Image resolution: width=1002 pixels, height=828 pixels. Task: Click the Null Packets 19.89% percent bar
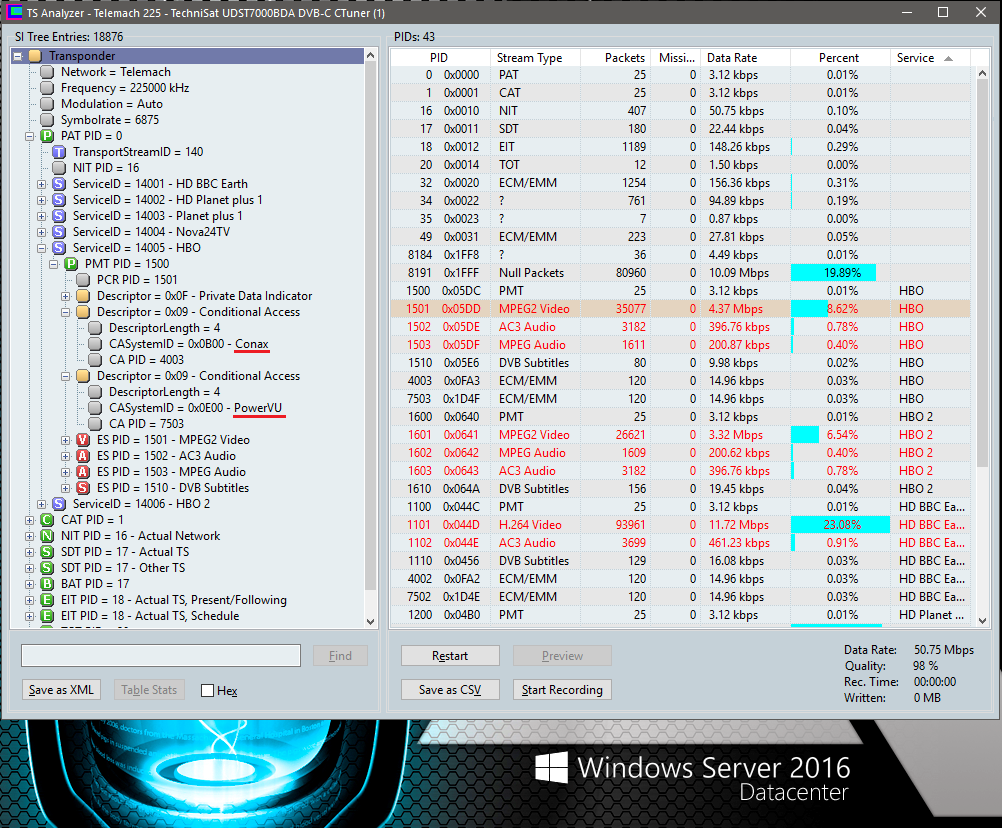[x=833, y=273]
